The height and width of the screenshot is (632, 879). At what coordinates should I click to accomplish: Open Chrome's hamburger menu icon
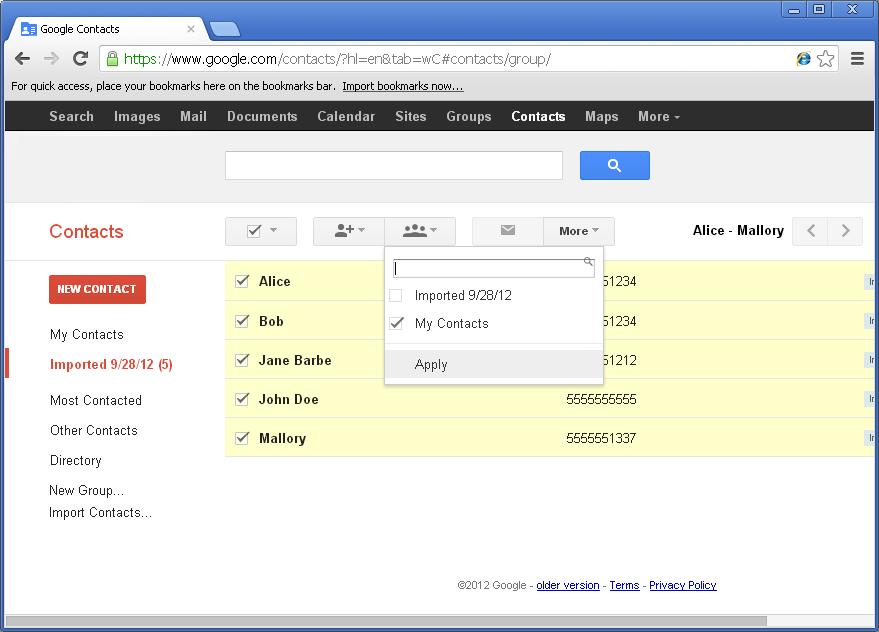point(857,59)
